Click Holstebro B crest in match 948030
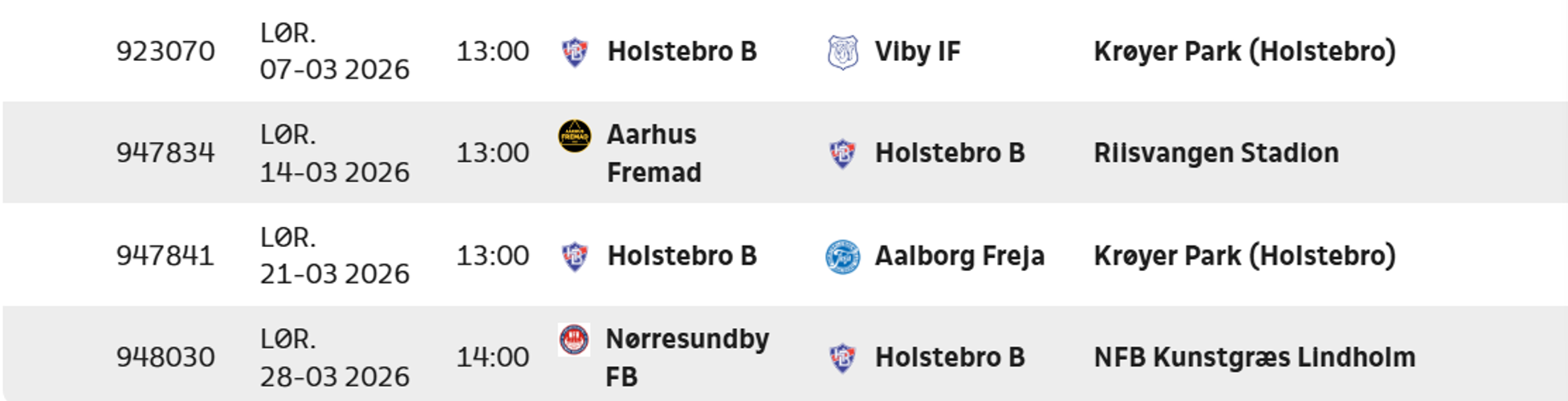This screenshot has height=401, width=1568. 842,358
